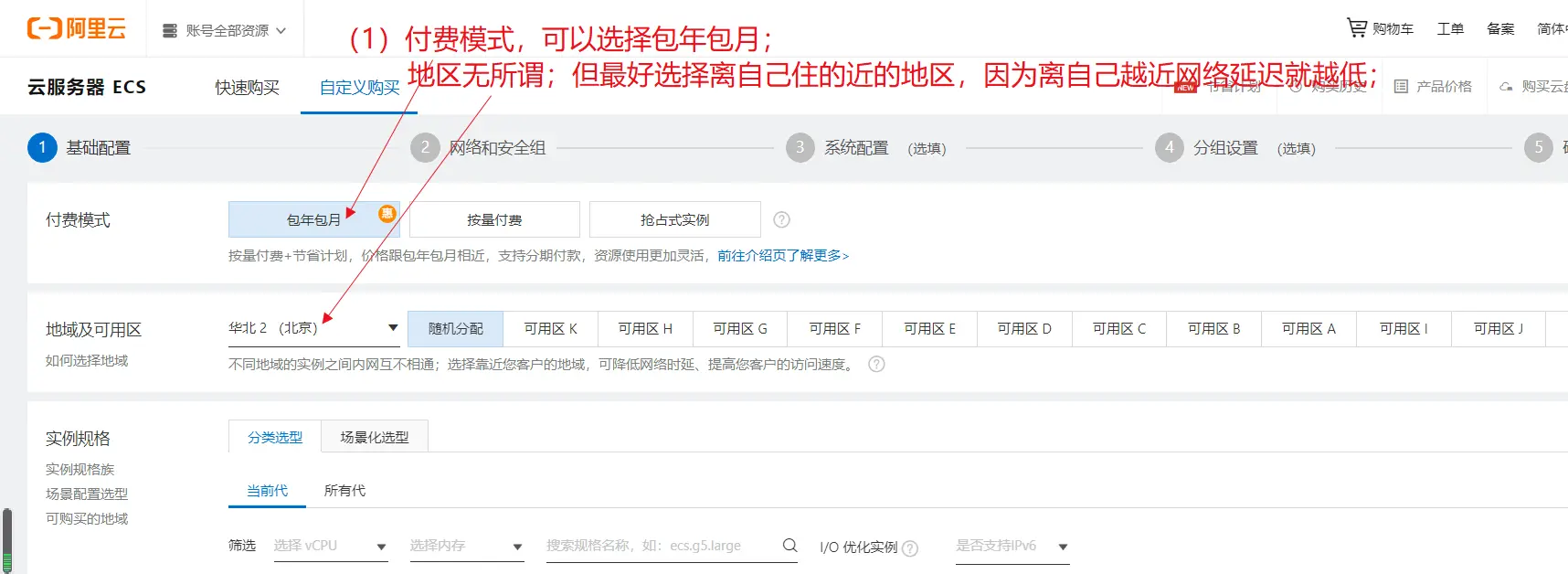Click the magnifier search icon in filter row
Screen dimensions: 1568x574
(789, 546)
